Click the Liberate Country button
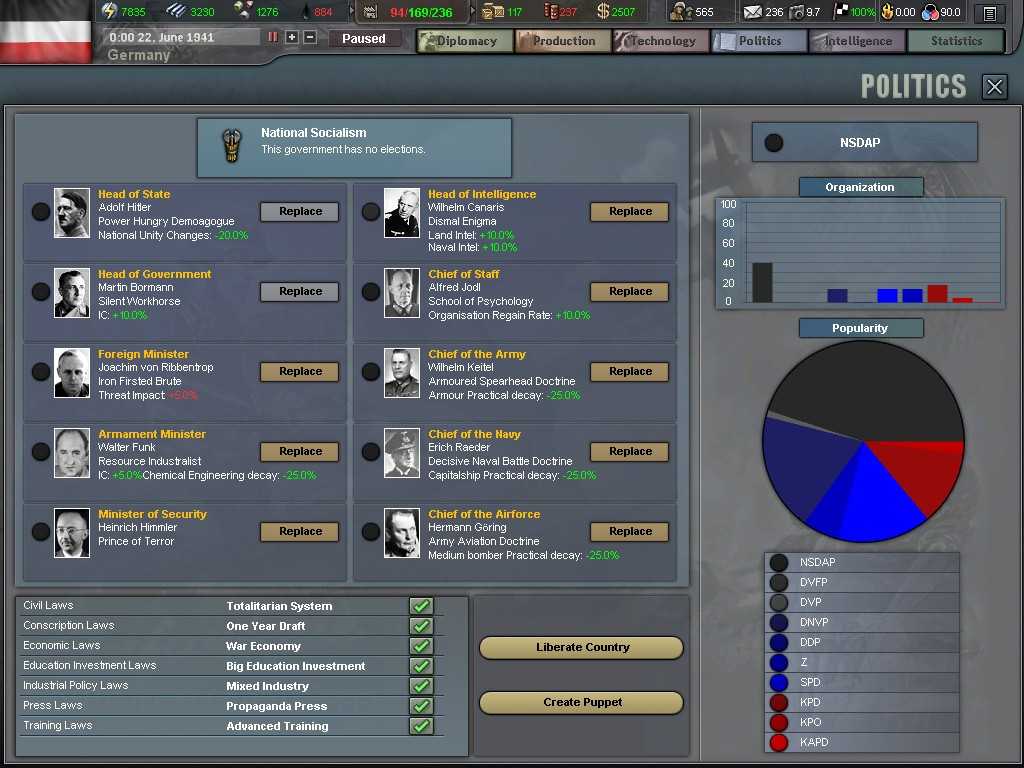1024x768 pixels. click(581, 647)
